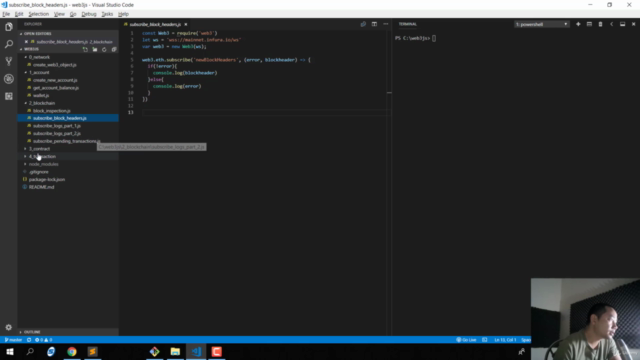The height and width of the screenshot is (360, 640).
Task: Synchronize changes from status bar
Action: [29, 340]
